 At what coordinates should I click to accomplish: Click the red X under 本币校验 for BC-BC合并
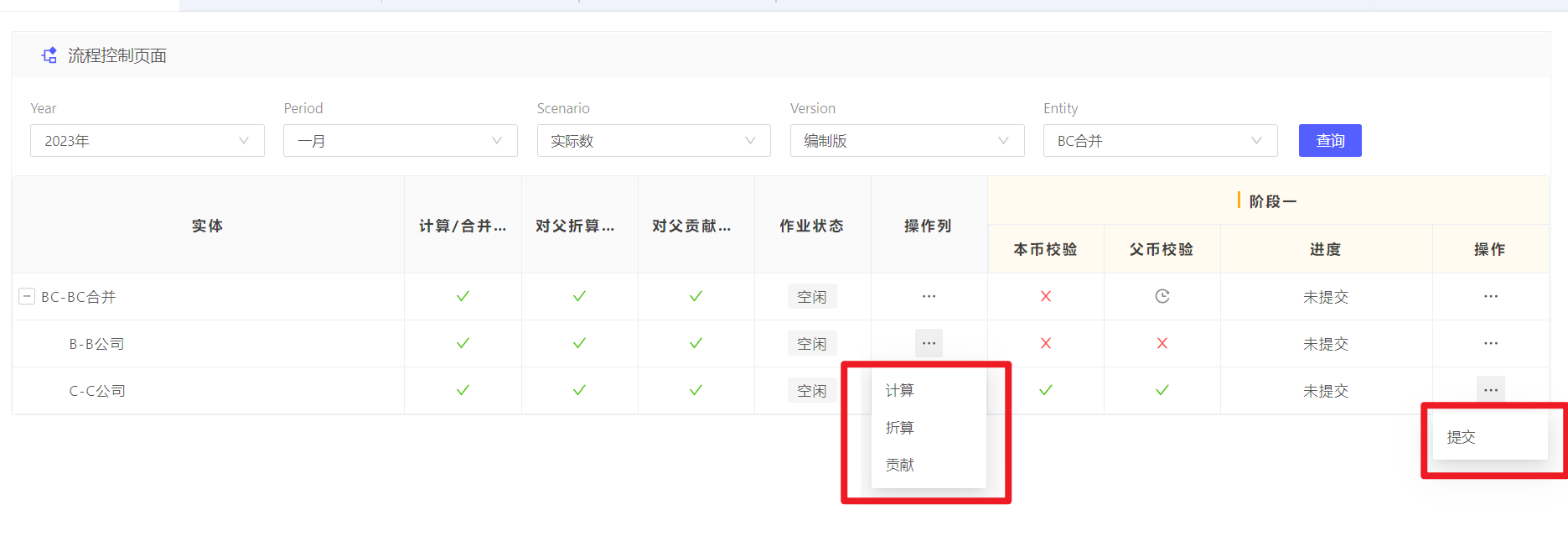click(1045, 296)
